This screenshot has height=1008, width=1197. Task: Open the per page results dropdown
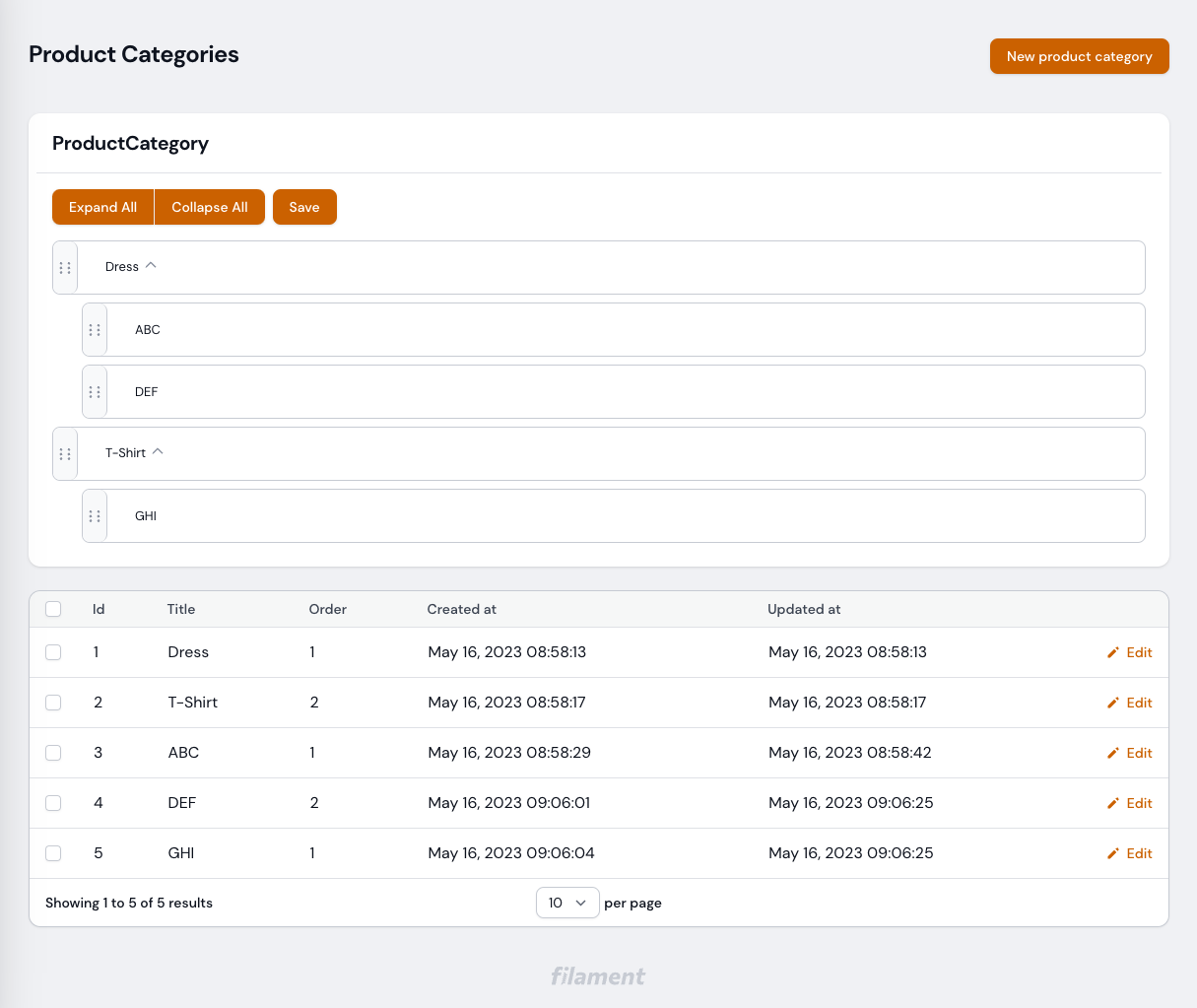coord(567,902)
